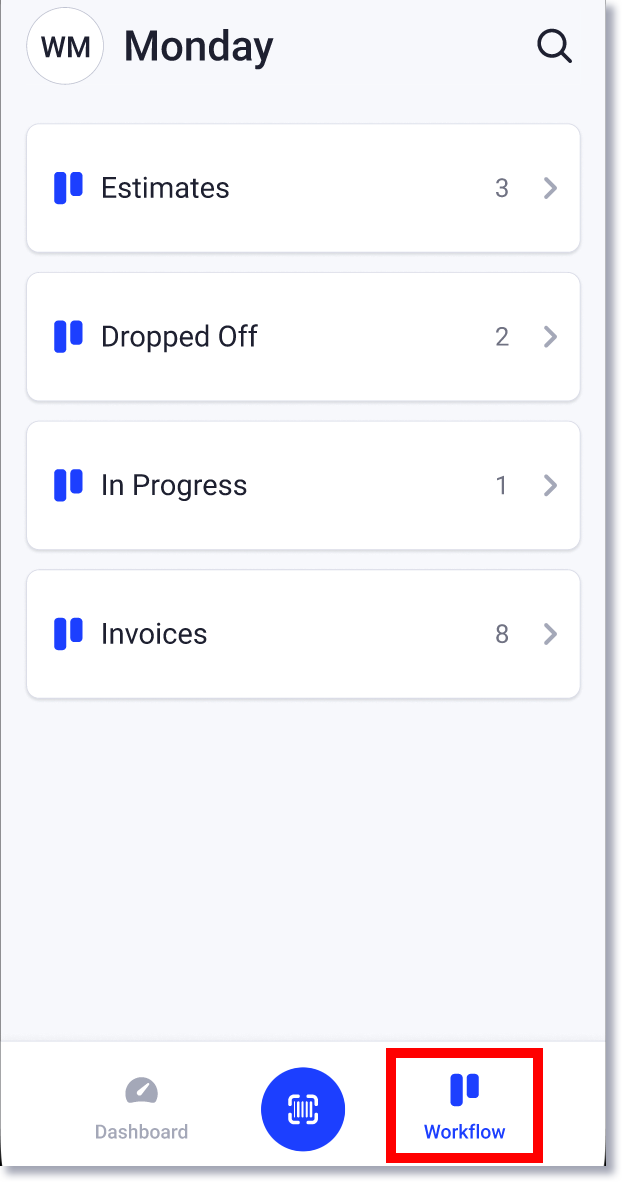626x1186 pixels.
Task: Expand the In Progress card chevron
Action: pos(550,485)
